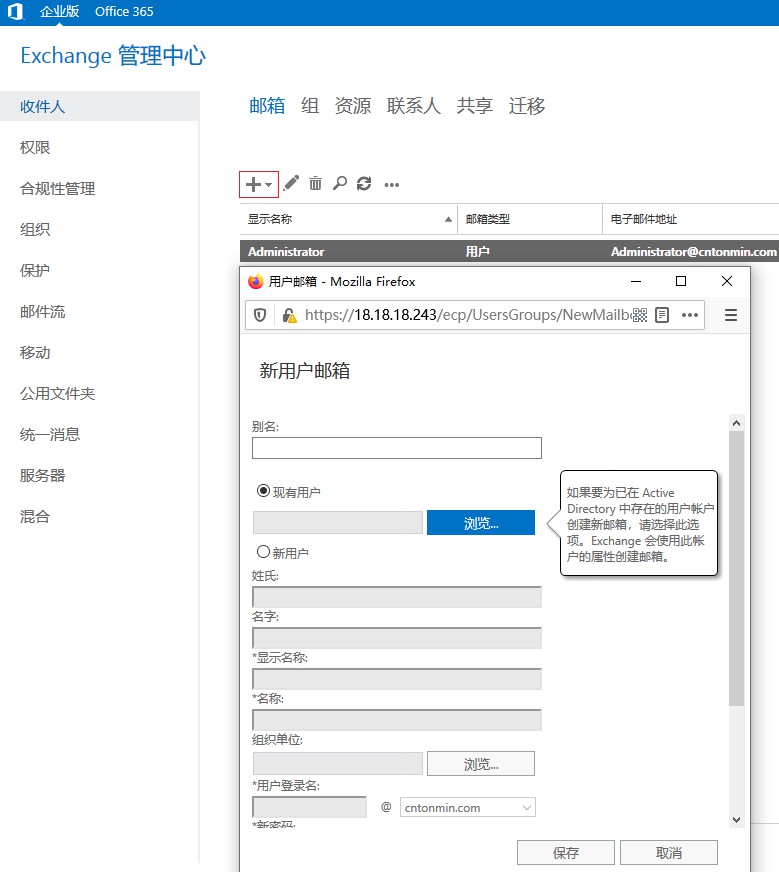Click the delete trash can icon
779x872 pixels.
pyautogui.click(x=315, y=183)
